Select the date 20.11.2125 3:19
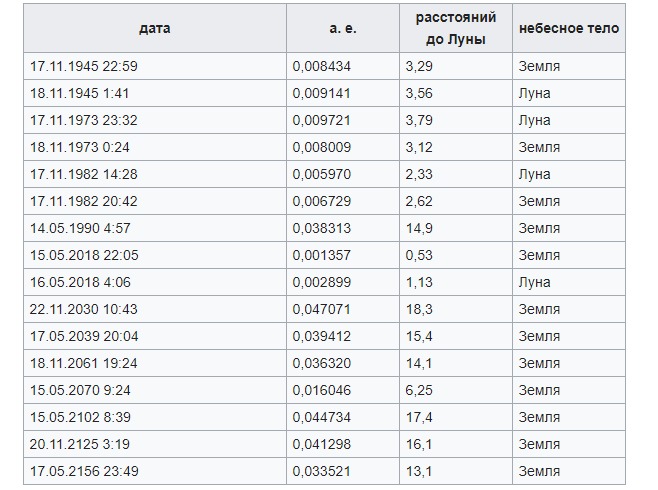The width and height of the screenshot is (658, 490). (x=80, y=444)
